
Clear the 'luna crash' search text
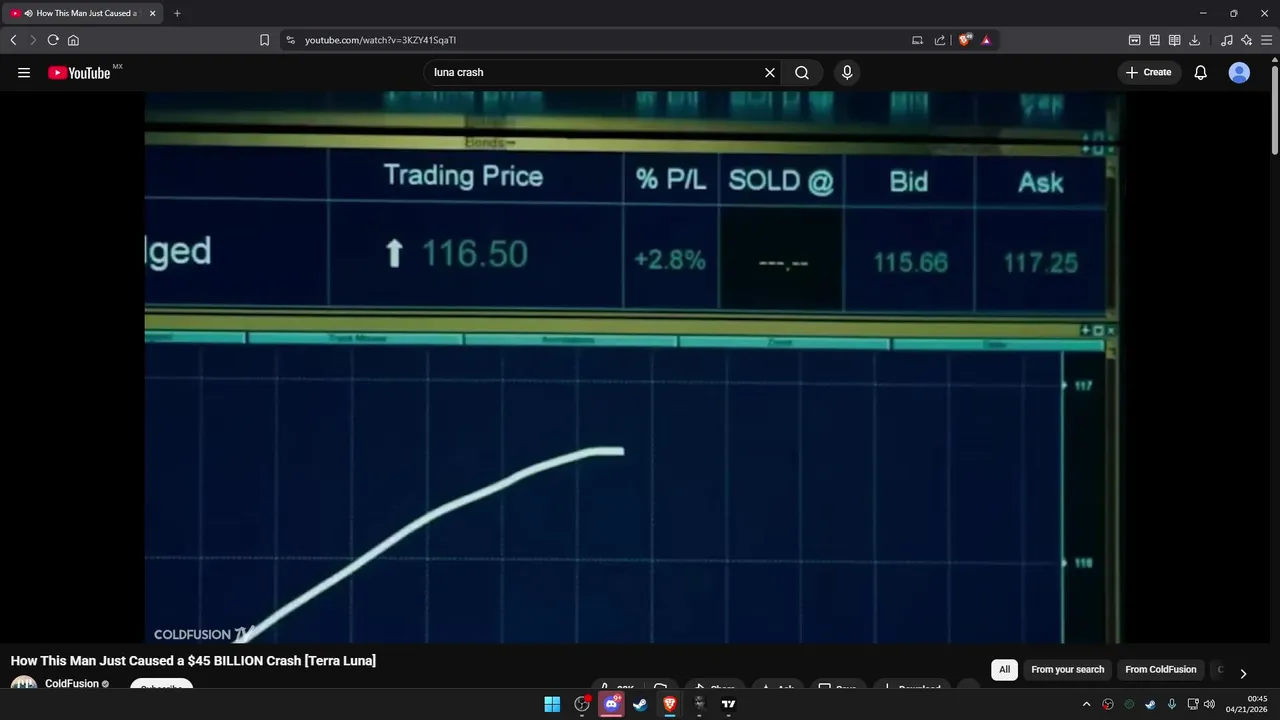770,72
